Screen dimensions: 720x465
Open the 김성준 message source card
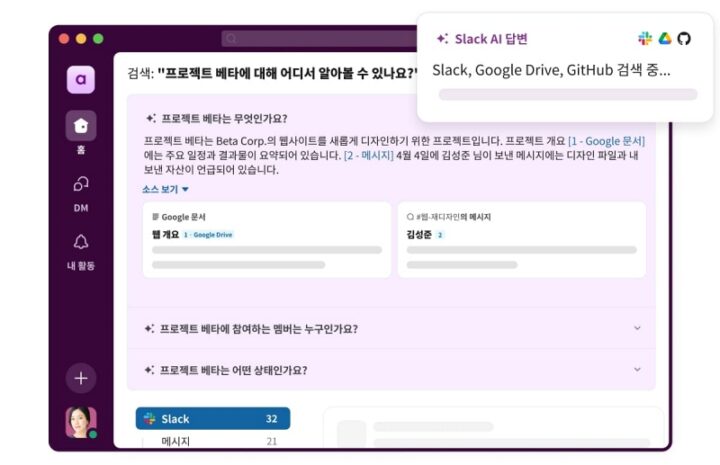pyautogui.click(x=522, y=240)
